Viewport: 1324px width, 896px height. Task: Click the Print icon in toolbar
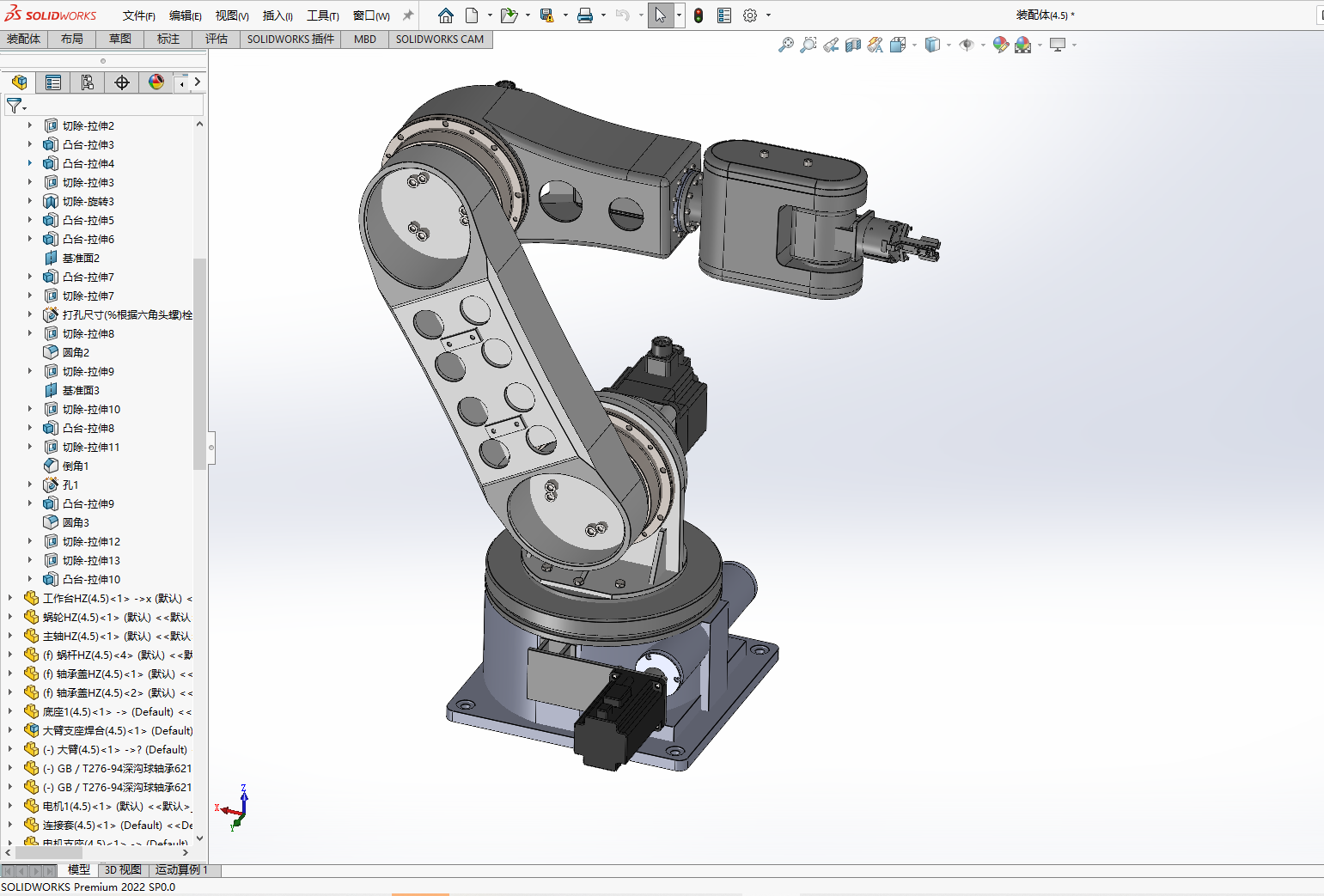[585, 15]
